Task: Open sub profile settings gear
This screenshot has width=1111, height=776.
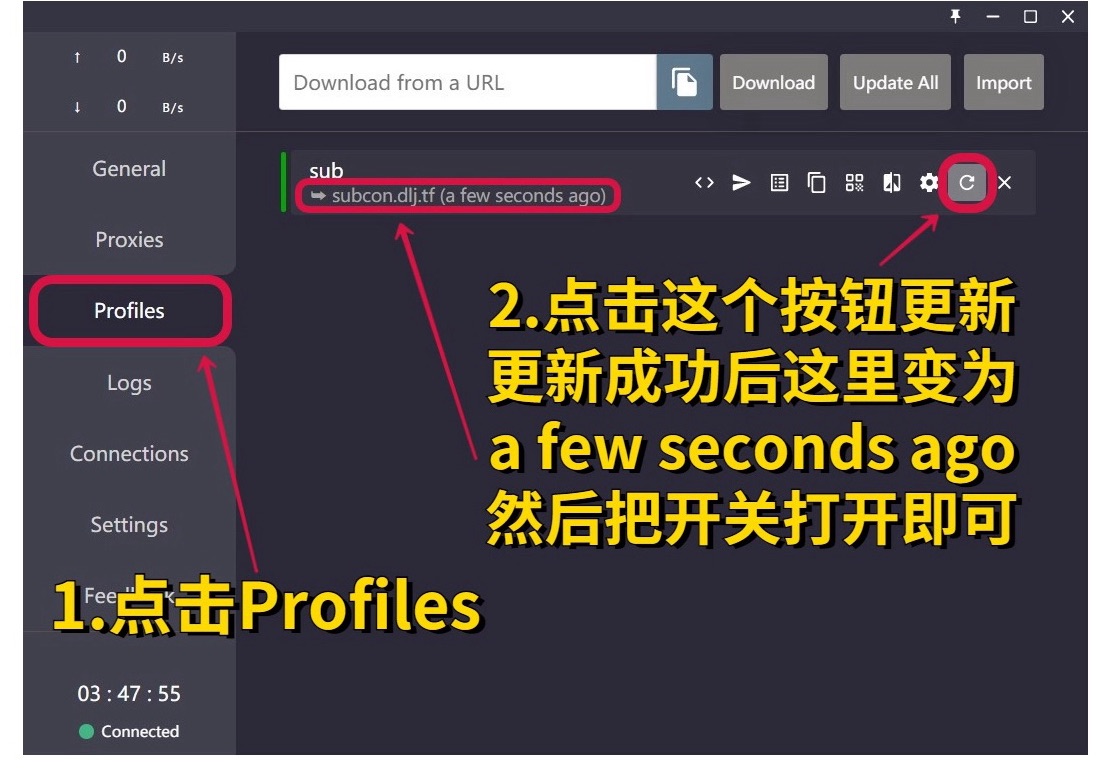Action: (929, 182)
